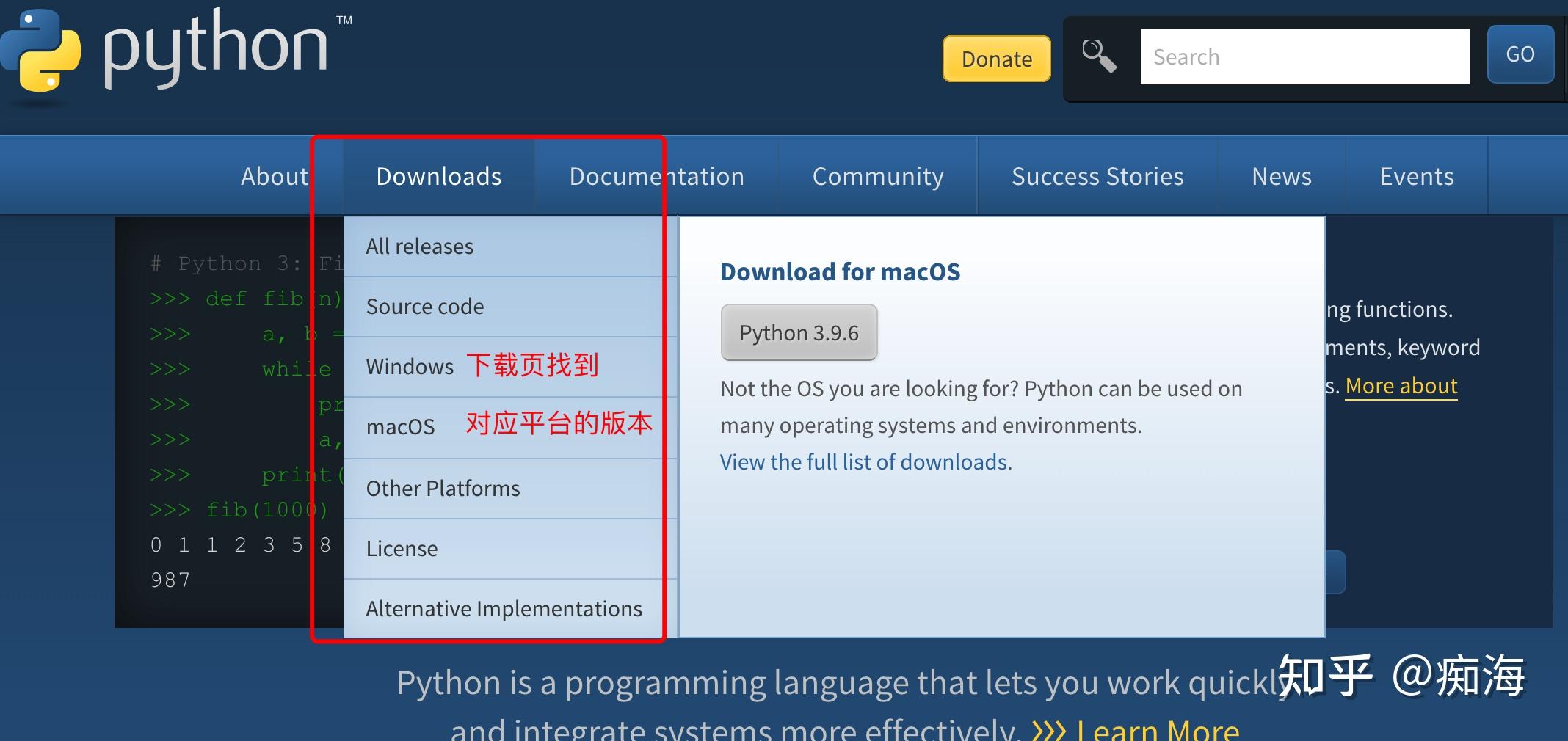Open the About menu
This screenshot has width=1568, height=741.
coord(275,176)
